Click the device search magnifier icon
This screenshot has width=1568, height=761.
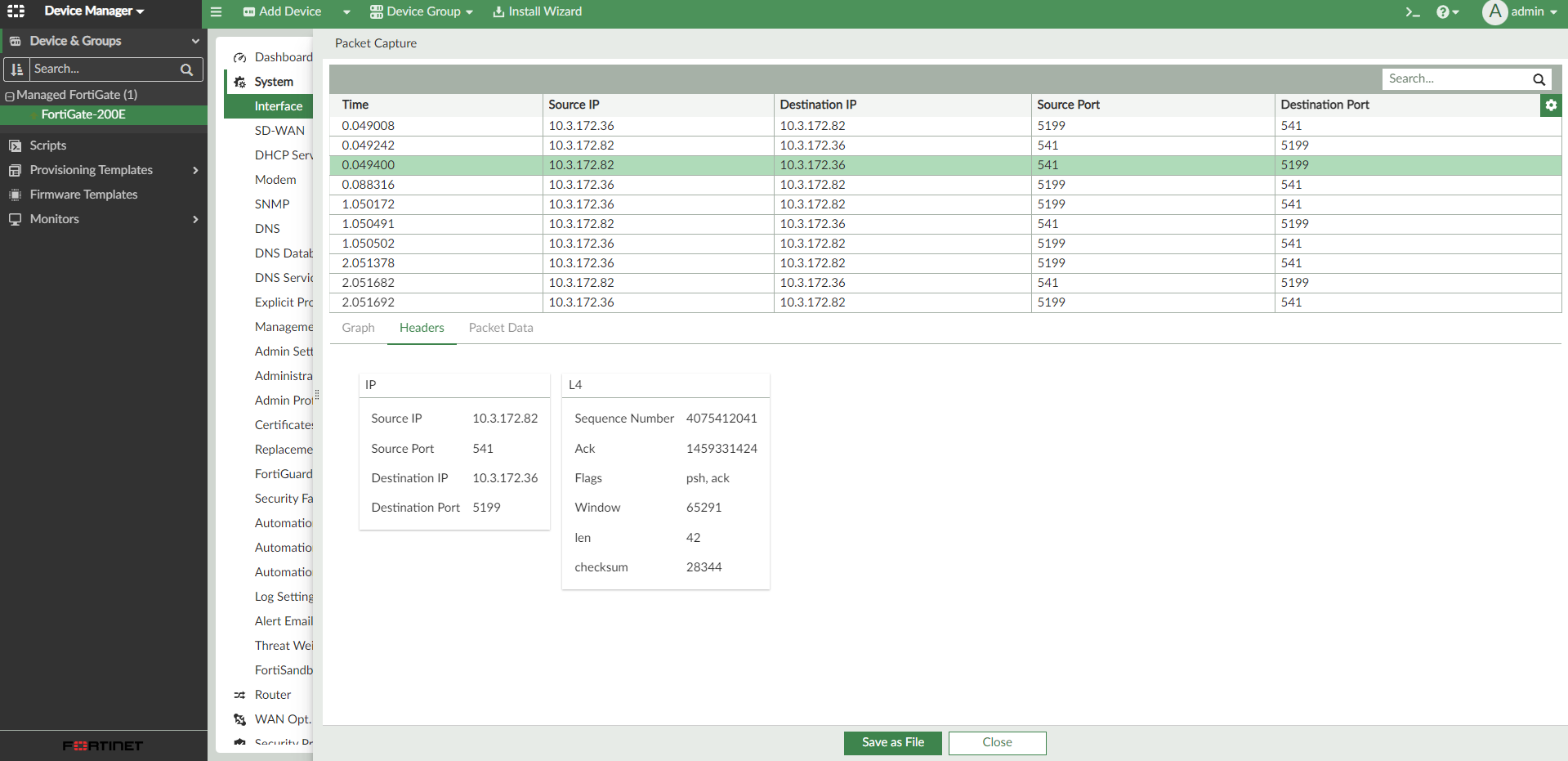[186, 69]
